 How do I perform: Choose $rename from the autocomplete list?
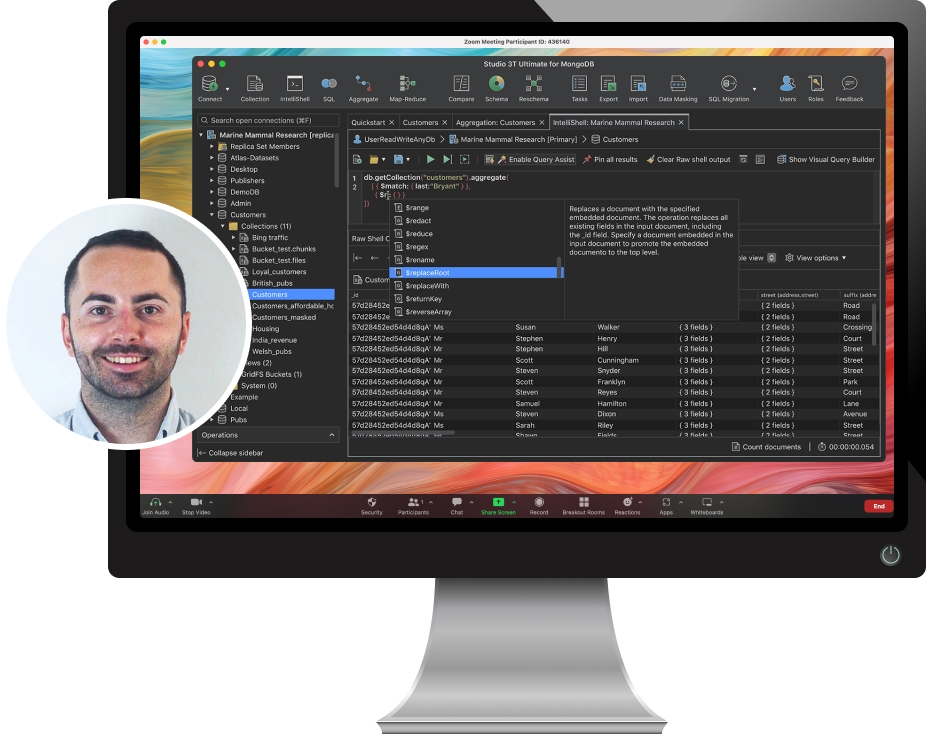coord(475,260)
